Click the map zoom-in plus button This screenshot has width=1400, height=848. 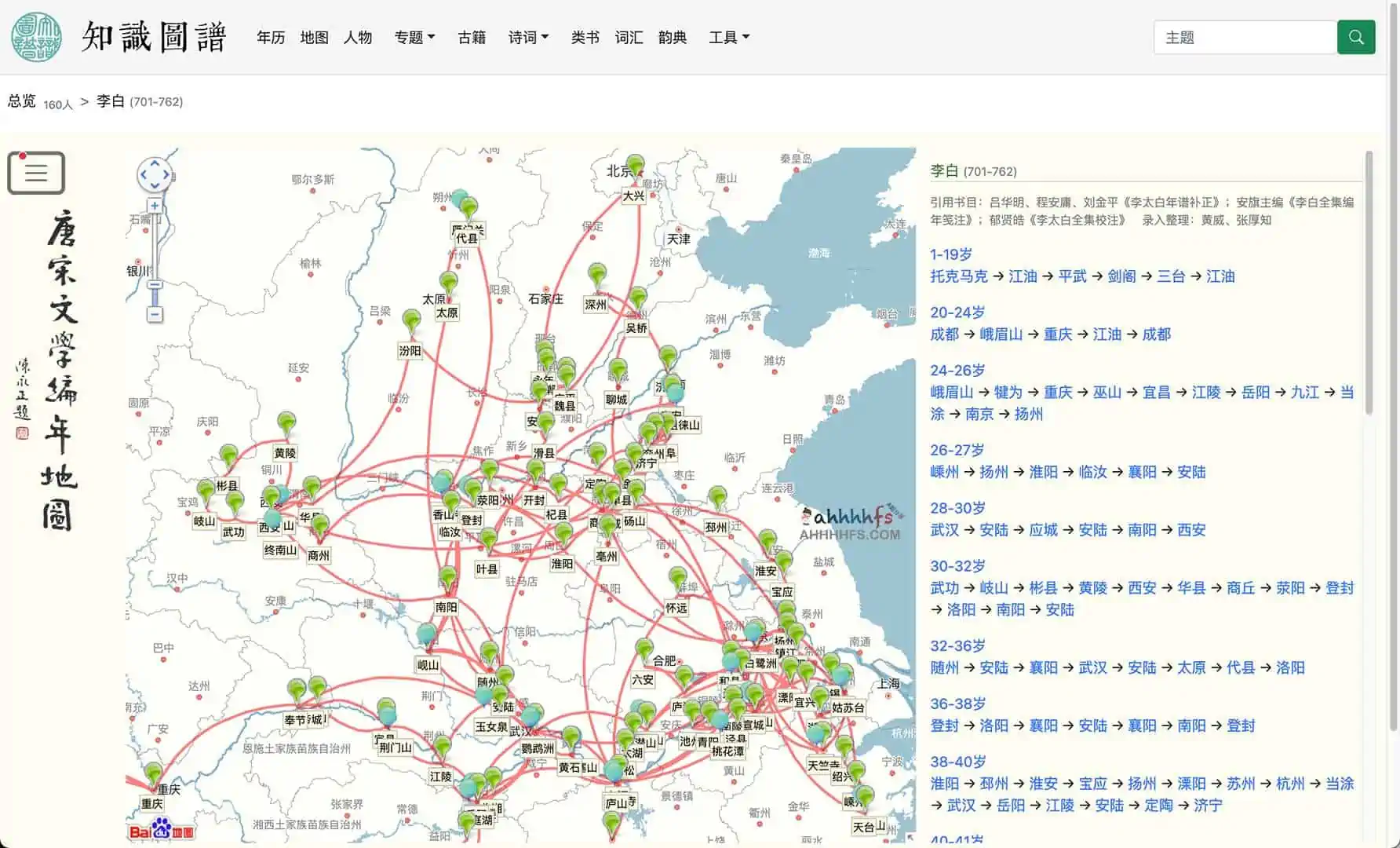(x=155, y=206)
